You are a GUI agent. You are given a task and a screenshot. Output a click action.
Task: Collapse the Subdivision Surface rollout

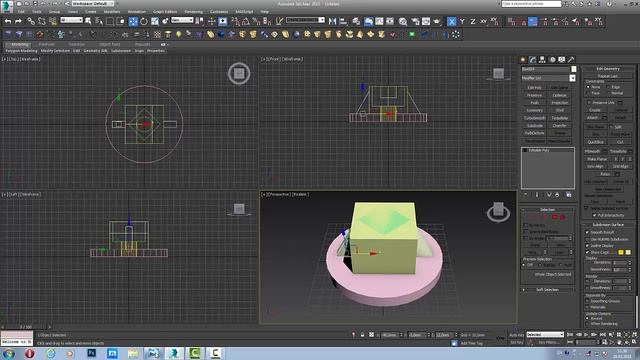(x=608, y=224)
